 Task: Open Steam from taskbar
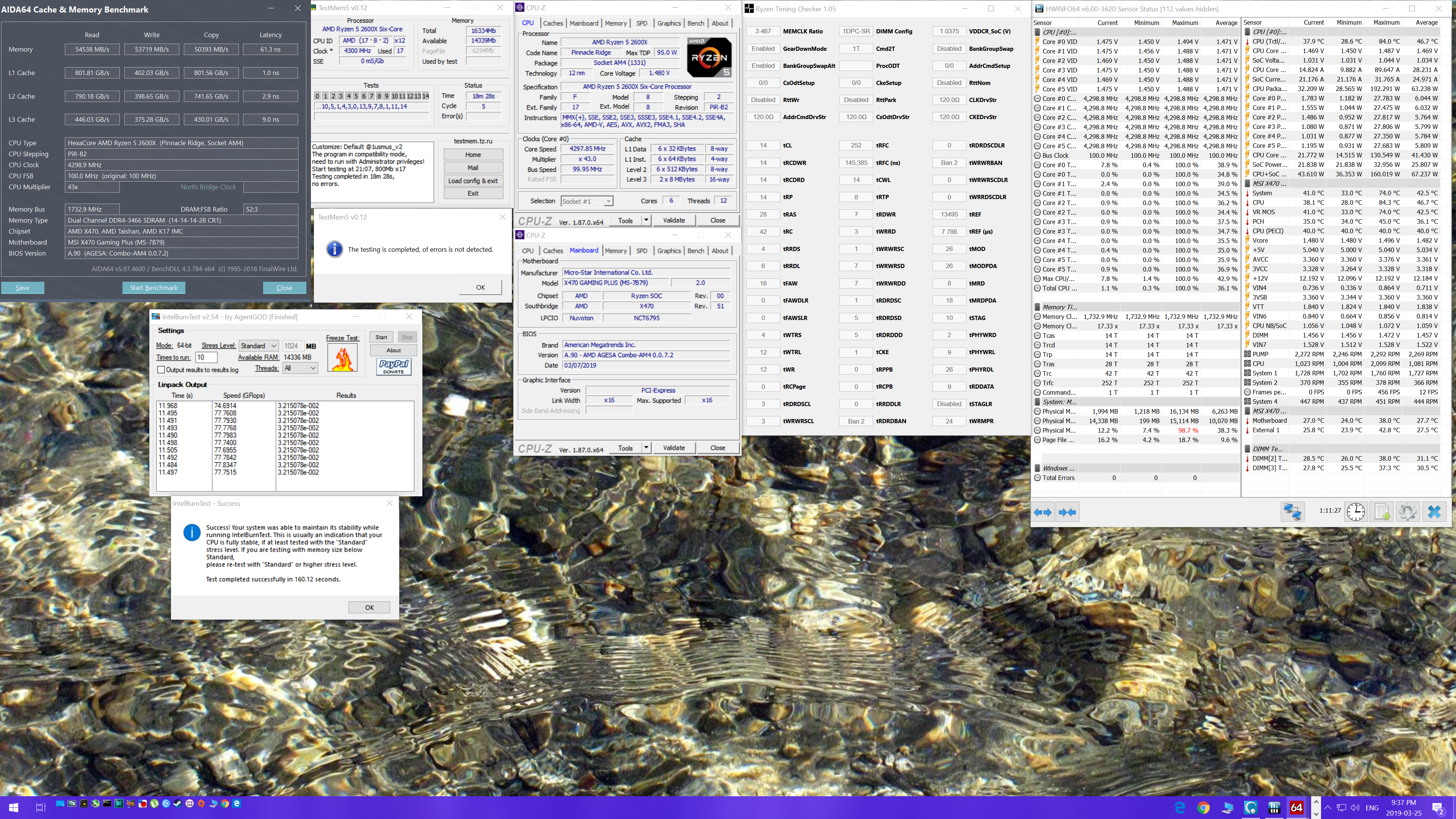pyautogui.click(x=177, y=803)
